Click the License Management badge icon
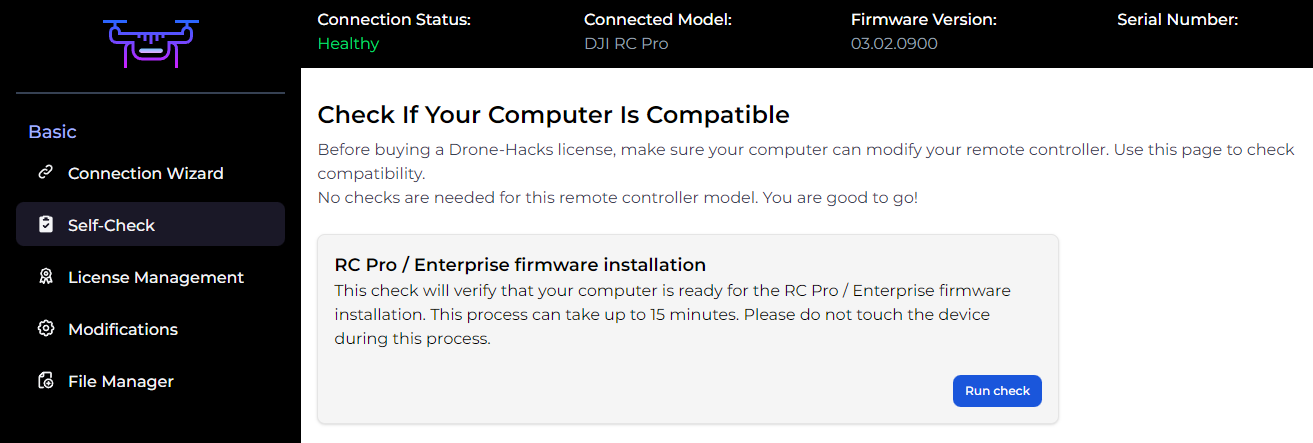Screen dimensions: 1313x443 [45, 277]
